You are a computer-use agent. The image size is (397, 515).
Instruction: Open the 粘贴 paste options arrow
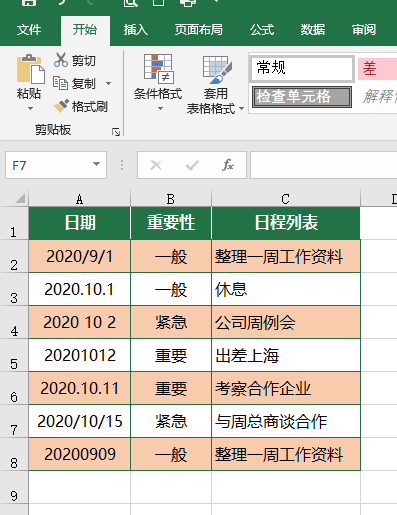coord(30,108)
